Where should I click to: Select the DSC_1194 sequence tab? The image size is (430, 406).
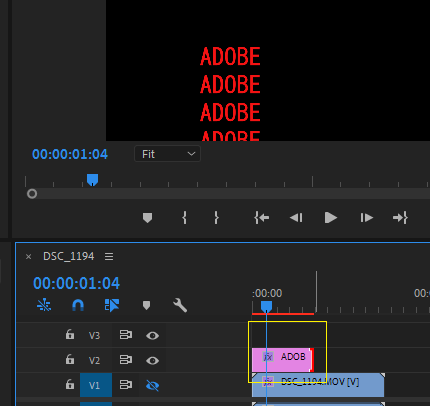69,256
